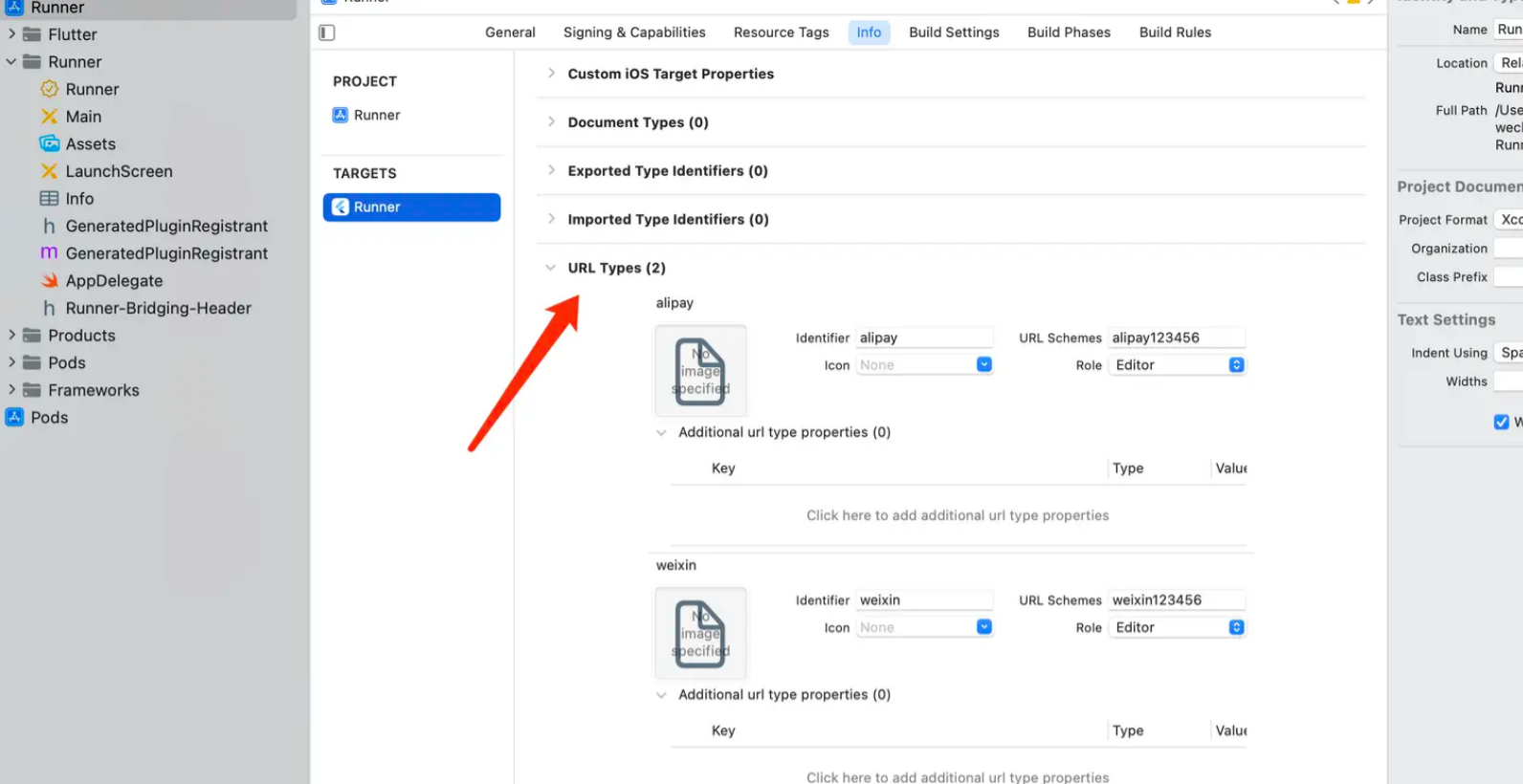The image size is (1523, 784).
Task: Toggle the project and targets list sidebar
Action: [327, 33]
